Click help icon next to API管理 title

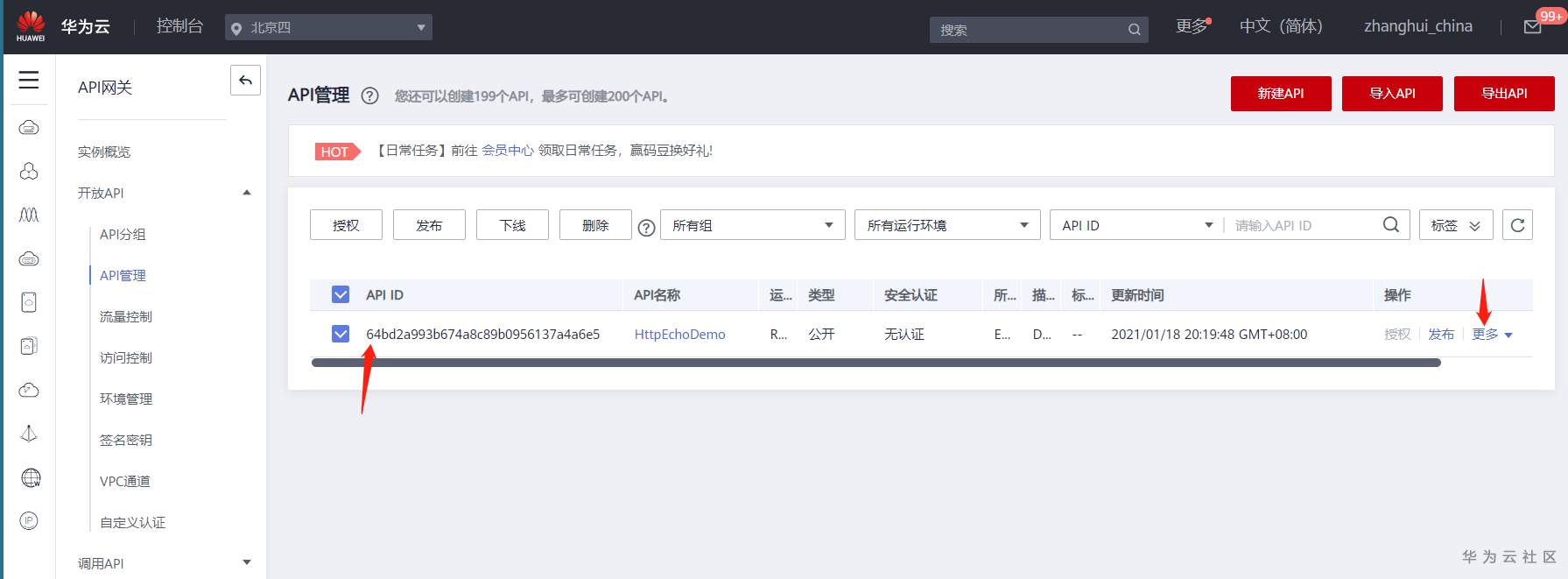(369, 95)
